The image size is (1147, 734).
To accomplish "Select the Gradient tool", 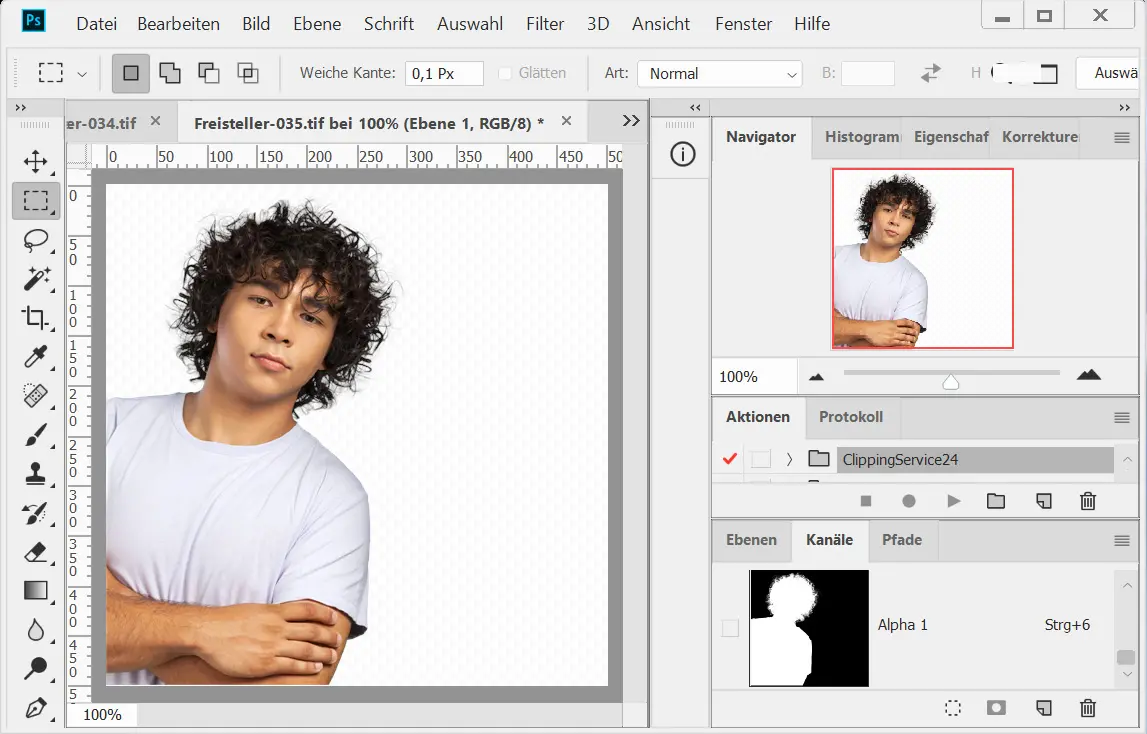I will [35, 591].
